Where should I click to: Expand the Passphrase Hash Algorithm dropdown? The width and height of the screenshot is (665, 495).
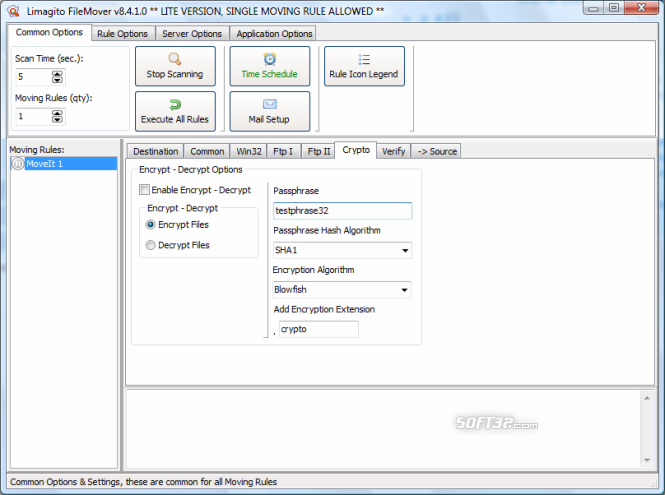[405, 250]
